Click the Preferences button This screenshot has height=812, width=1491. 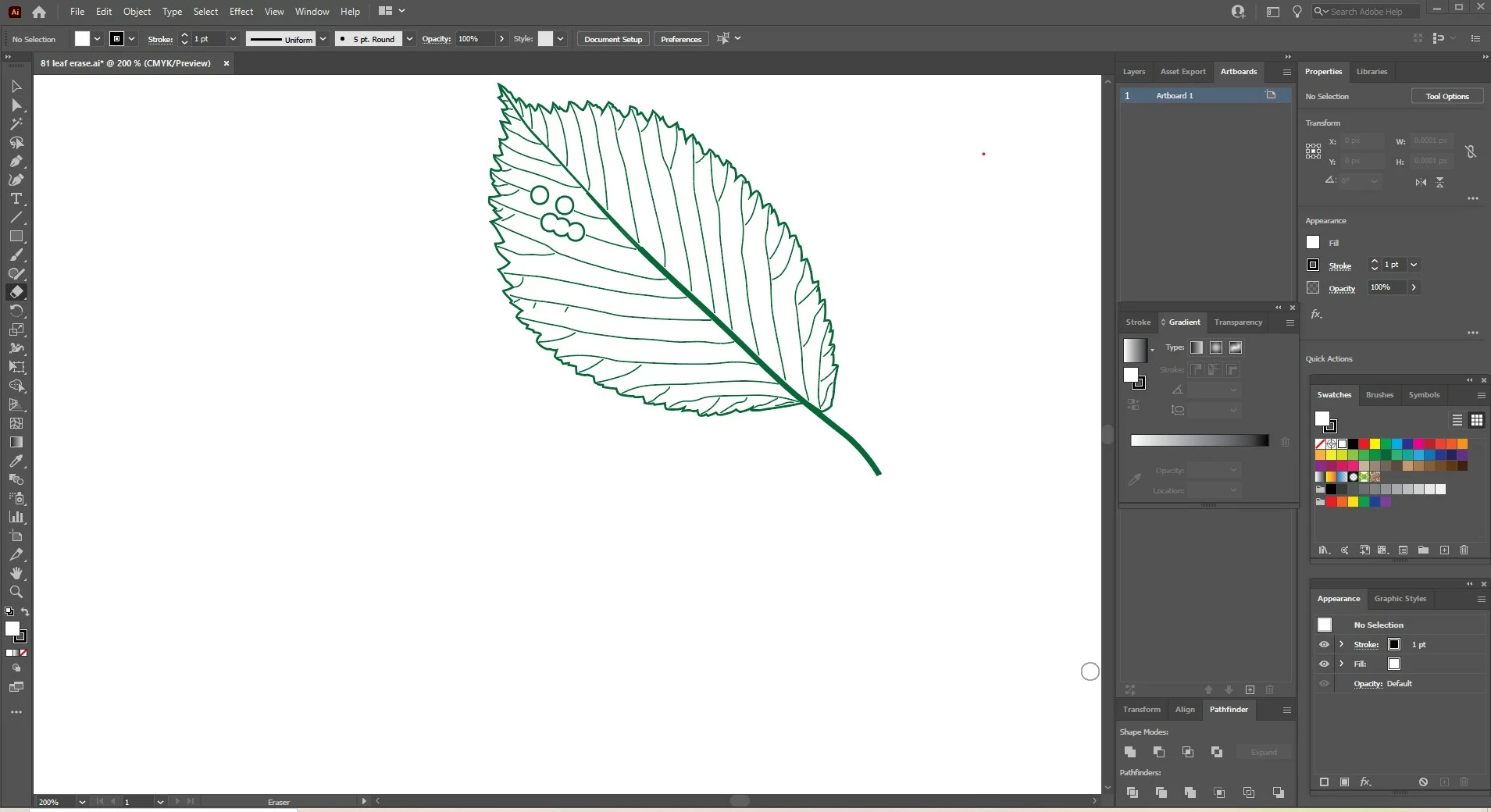point(681,39)
